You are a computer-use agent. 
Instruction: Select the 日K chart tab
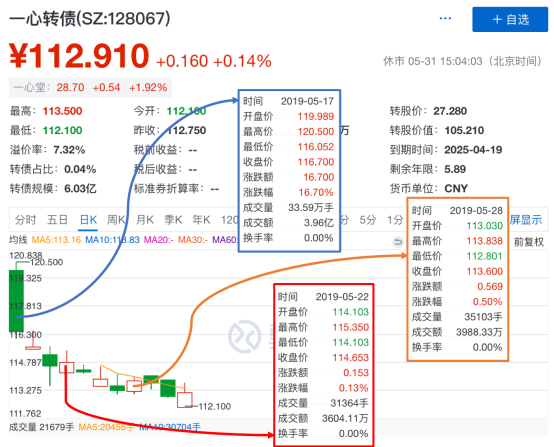click(88, 220)
